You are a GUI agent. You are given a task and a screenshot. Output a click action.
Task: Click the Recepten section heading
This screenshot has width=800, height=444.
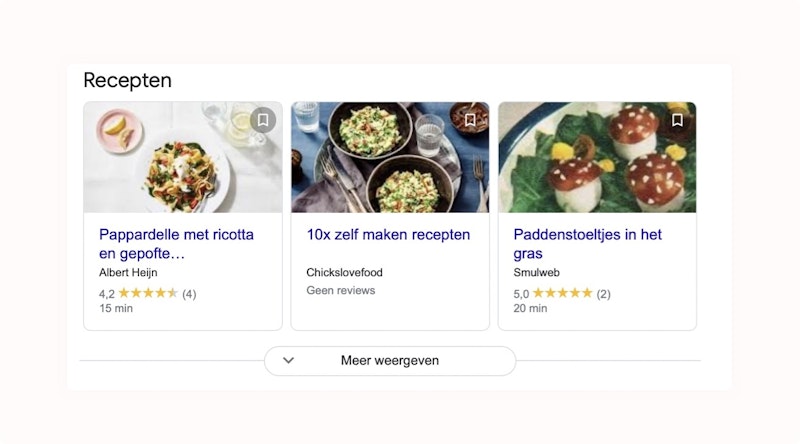click(127, 80)
